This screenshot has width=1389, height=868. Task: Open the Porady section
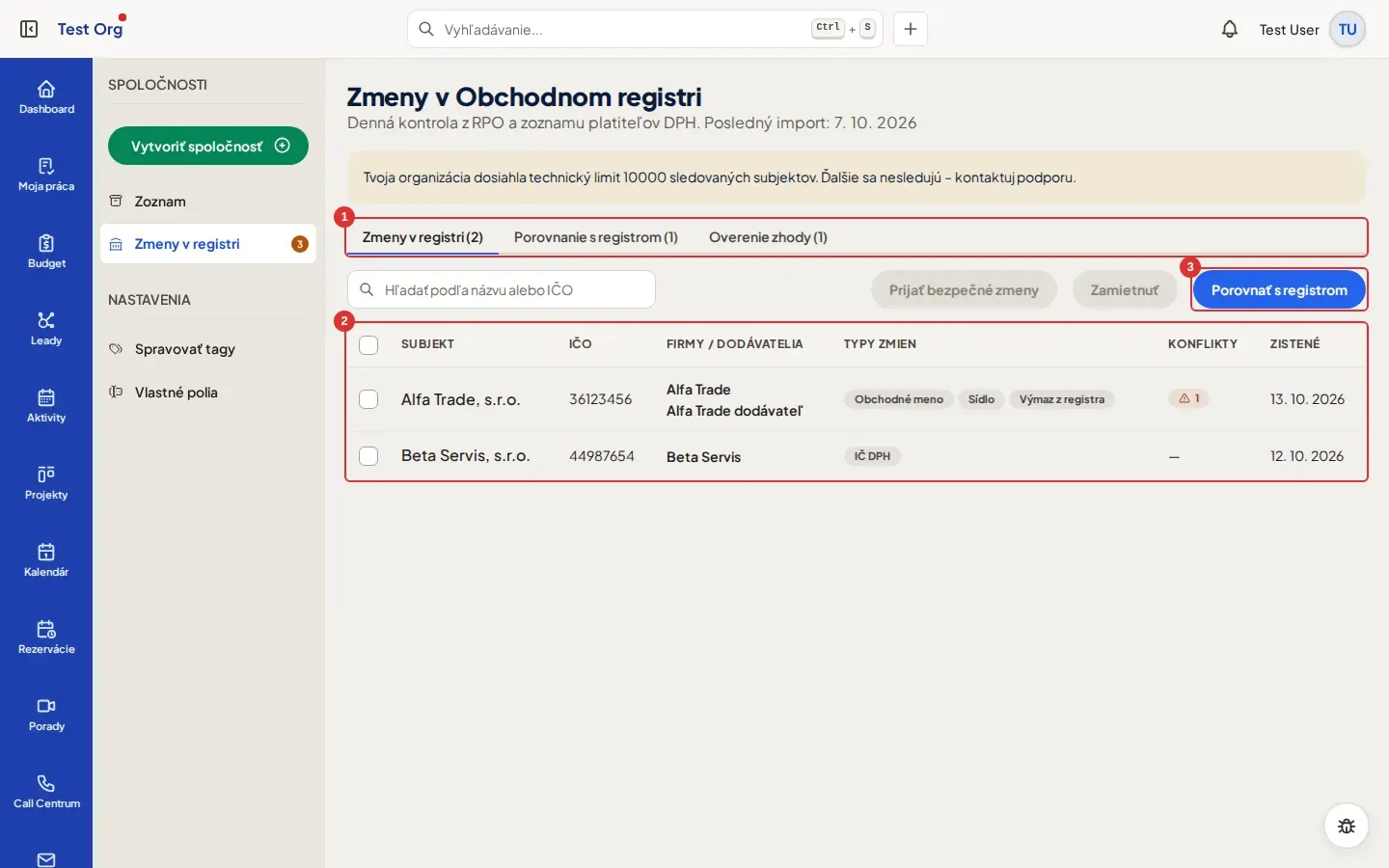pos(46,715)
